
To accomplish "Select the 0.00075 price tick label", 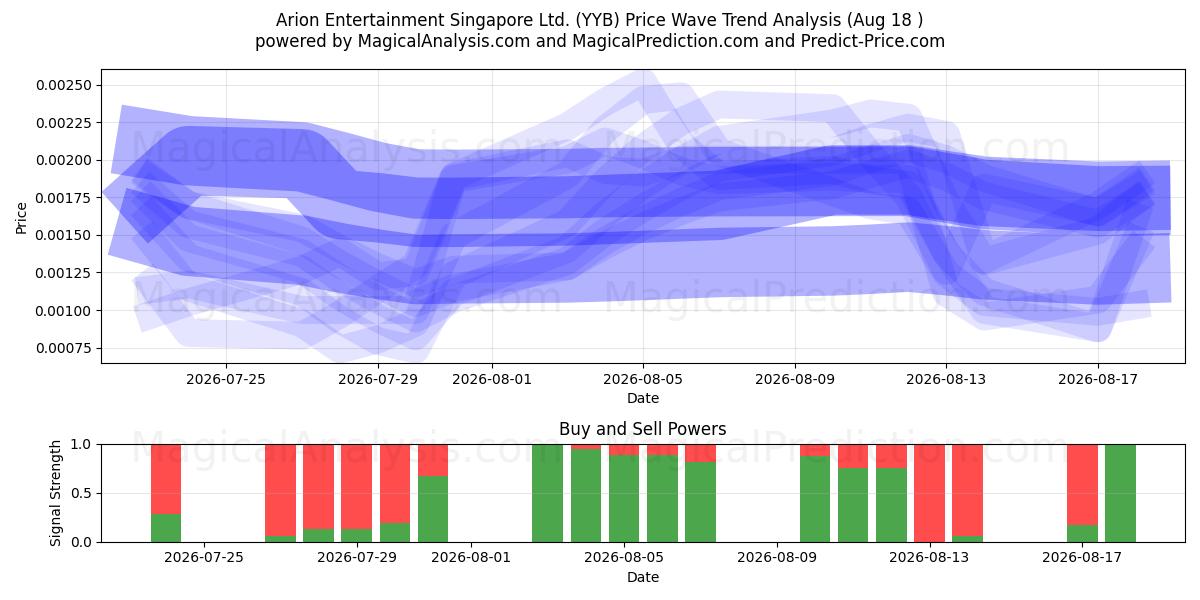I will (x=64, y=348).
